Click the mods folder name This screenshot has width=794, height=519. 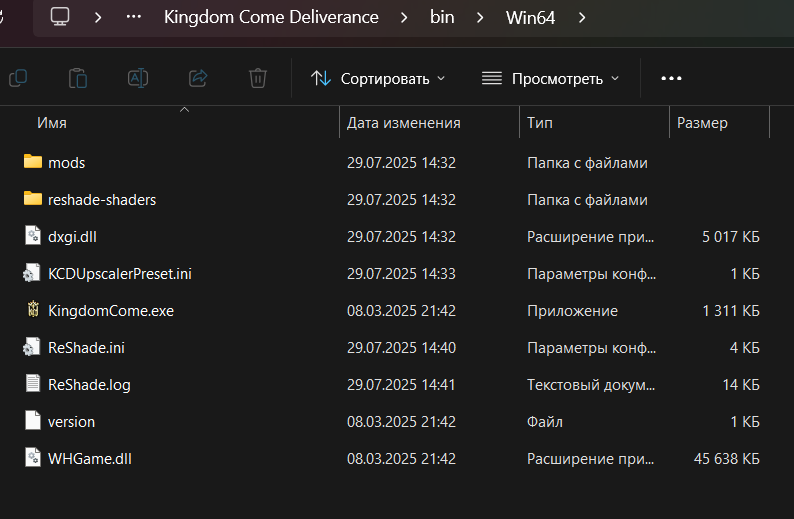click(66, 163)
